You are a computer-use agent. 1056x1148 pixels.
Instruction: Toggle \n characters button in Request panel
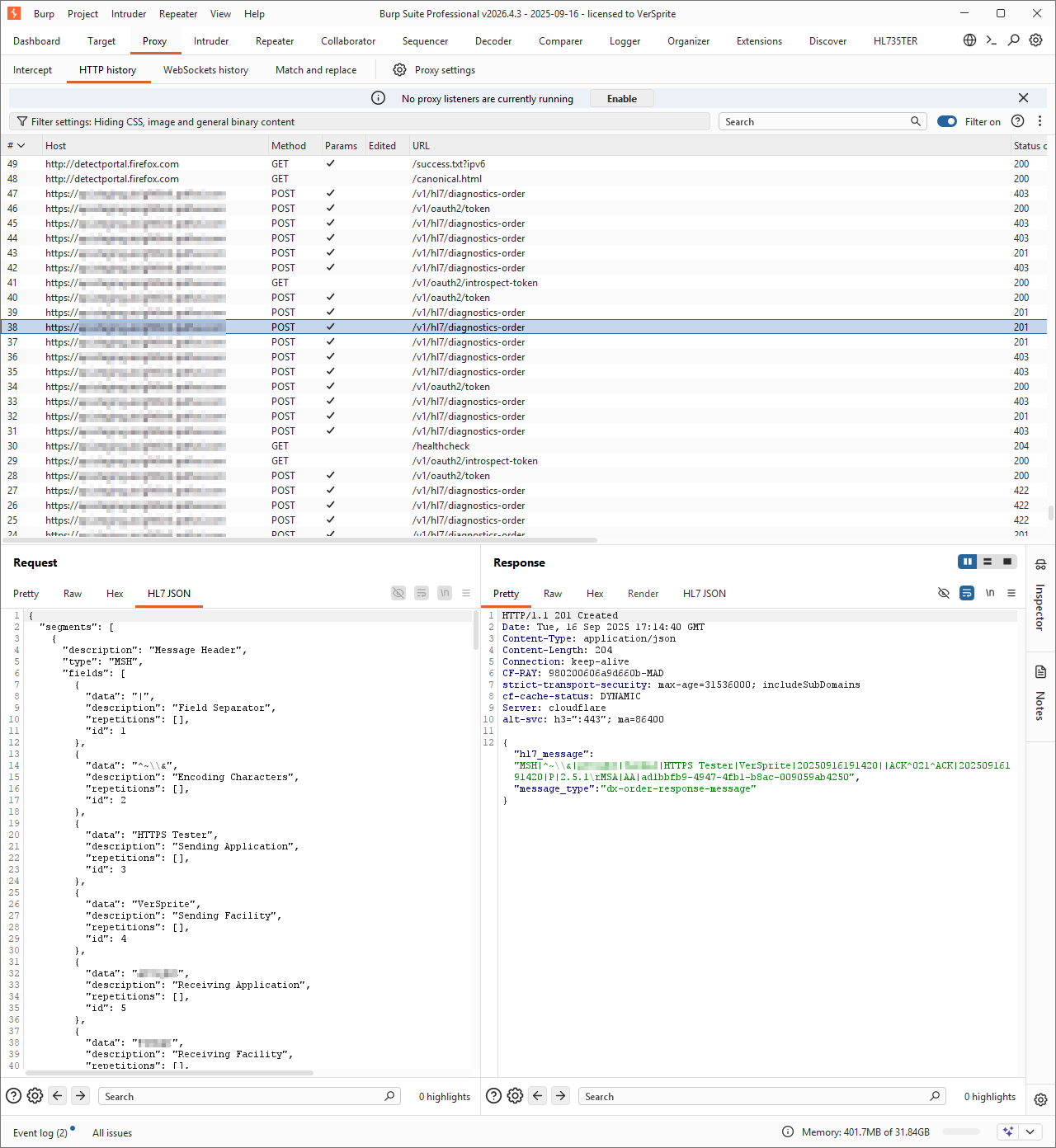point(445,593)
